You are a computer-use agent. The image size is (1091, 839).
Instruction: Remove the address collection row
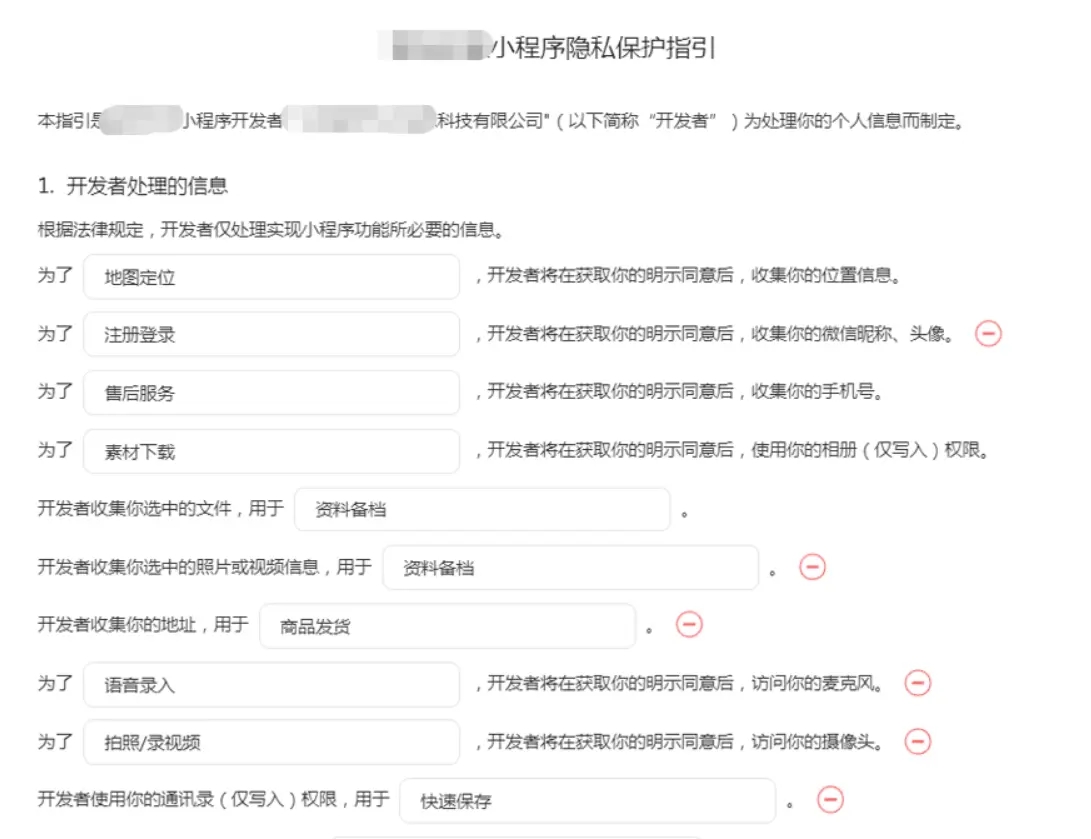point(689,625)
